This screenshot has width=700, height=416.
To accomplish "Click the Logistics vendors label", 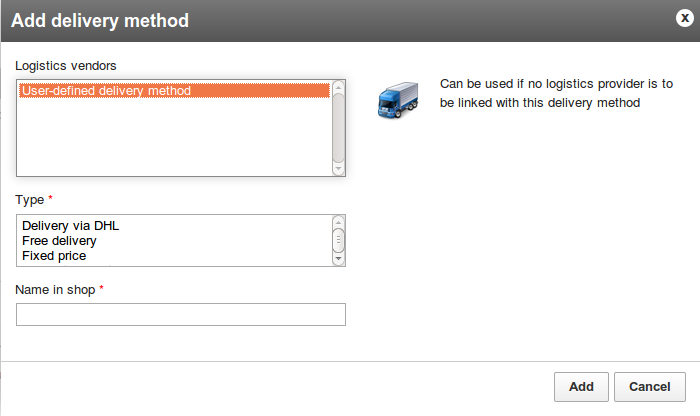I will [x=66, y=66].
